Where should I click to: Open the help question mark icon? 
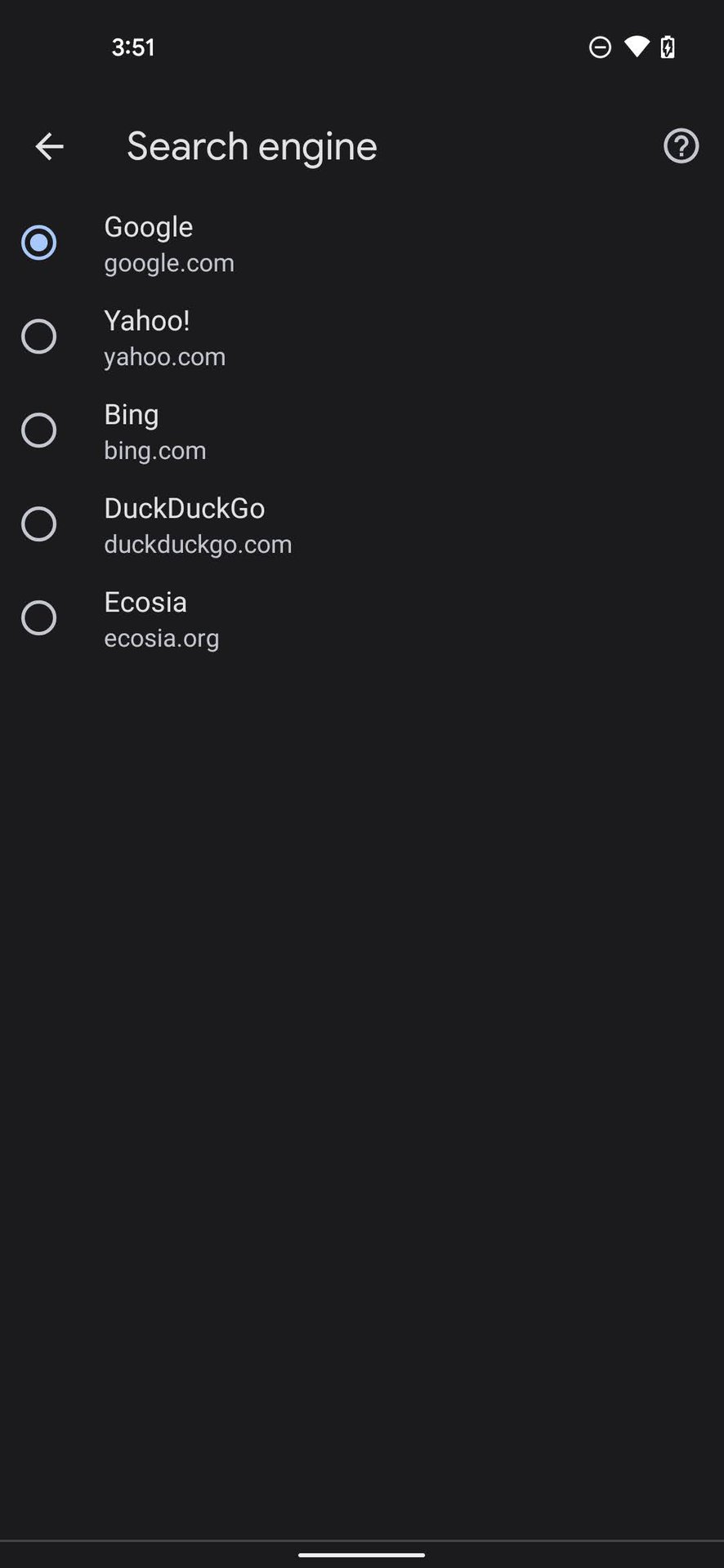[681, 147]
